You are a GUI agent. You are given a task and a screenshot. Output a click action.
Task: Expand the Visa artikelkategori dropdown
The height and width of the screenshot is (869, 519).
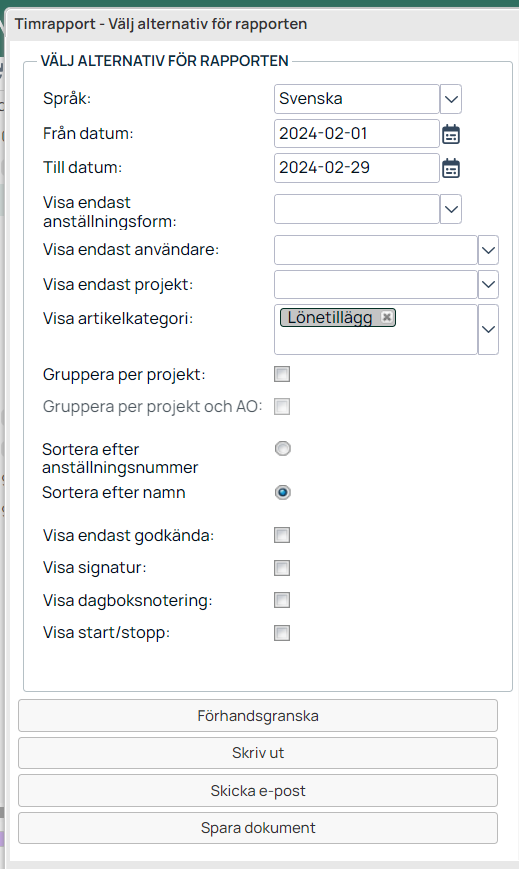tap(488, 329)
